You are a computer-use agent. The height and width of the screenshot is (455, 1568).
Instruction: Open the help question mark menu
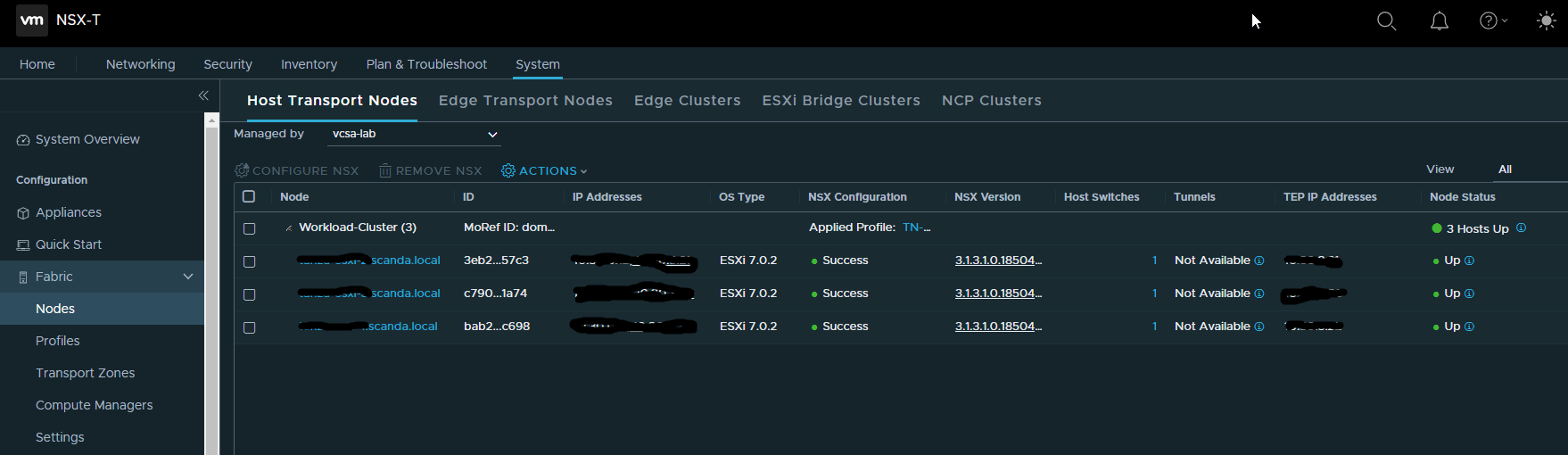1493,21
